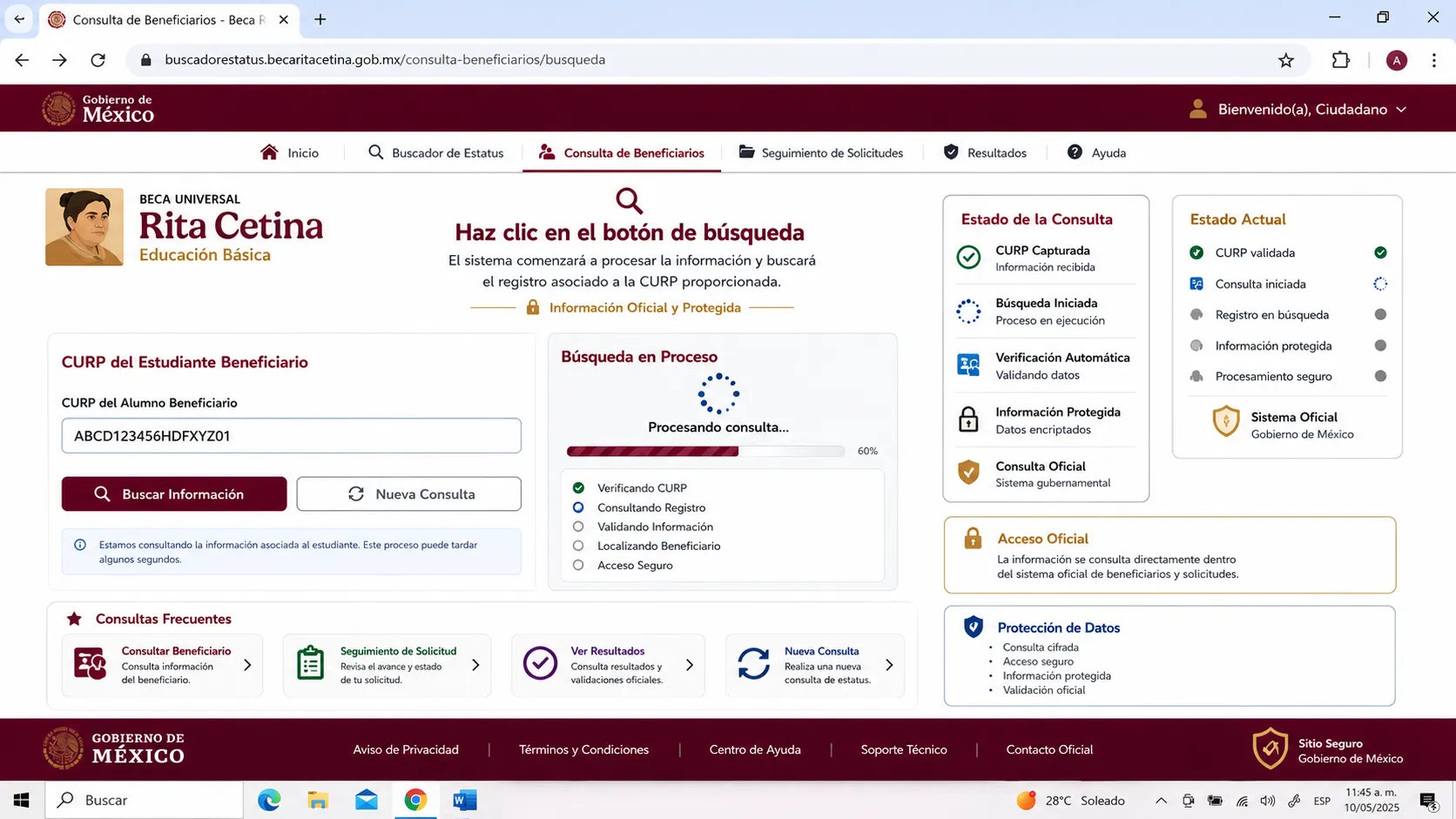The width and height of the screenshot is (1456, 819).
Task: Click the Gobierno de México header logo
Action: (x=98, y=109)
